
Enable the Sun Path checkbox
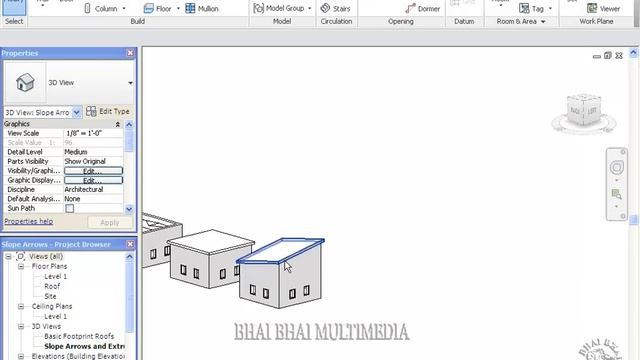tap(70, 209)
